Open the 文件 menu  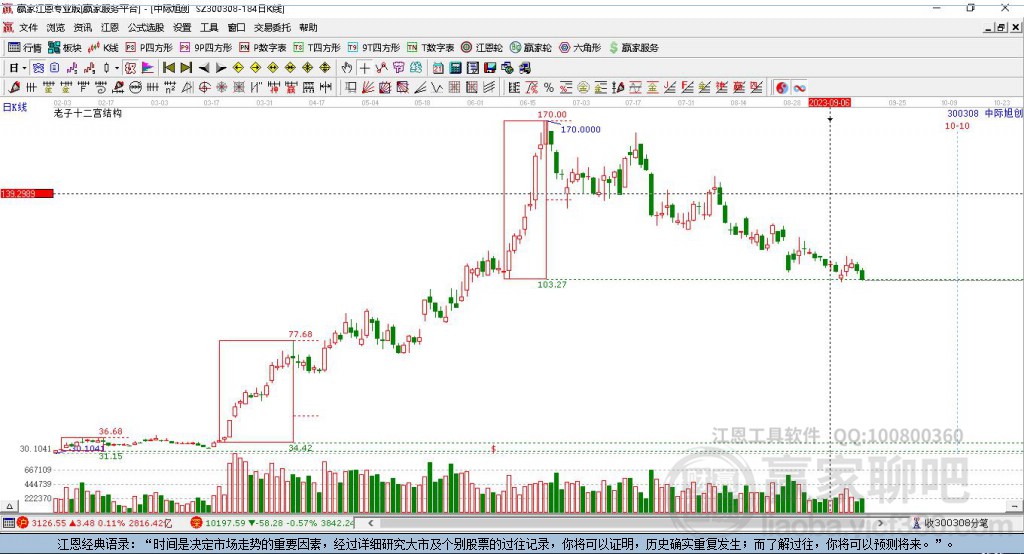pyautogui.click(x=28, y=27)
